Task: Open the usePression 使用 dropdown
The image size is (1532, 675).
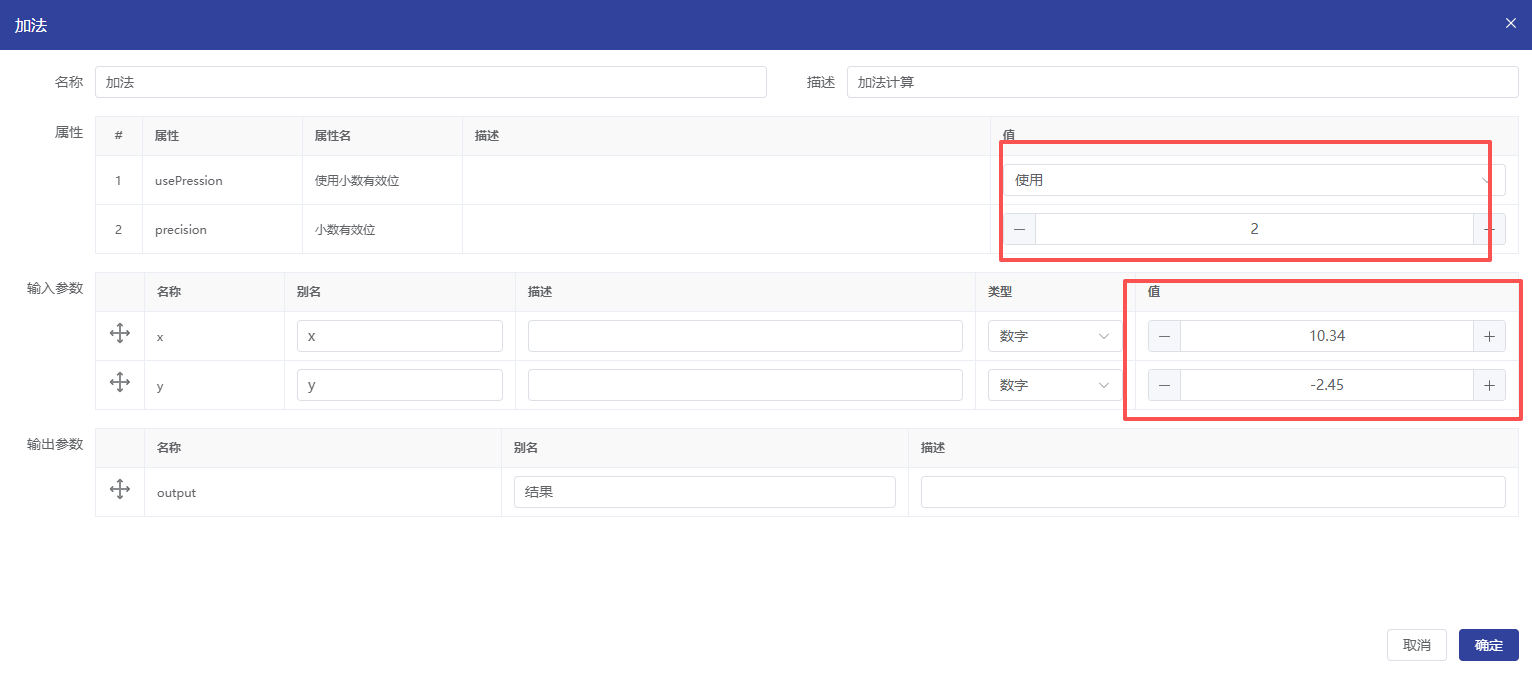Action: pyautogui.click(x=1253, y=180)
